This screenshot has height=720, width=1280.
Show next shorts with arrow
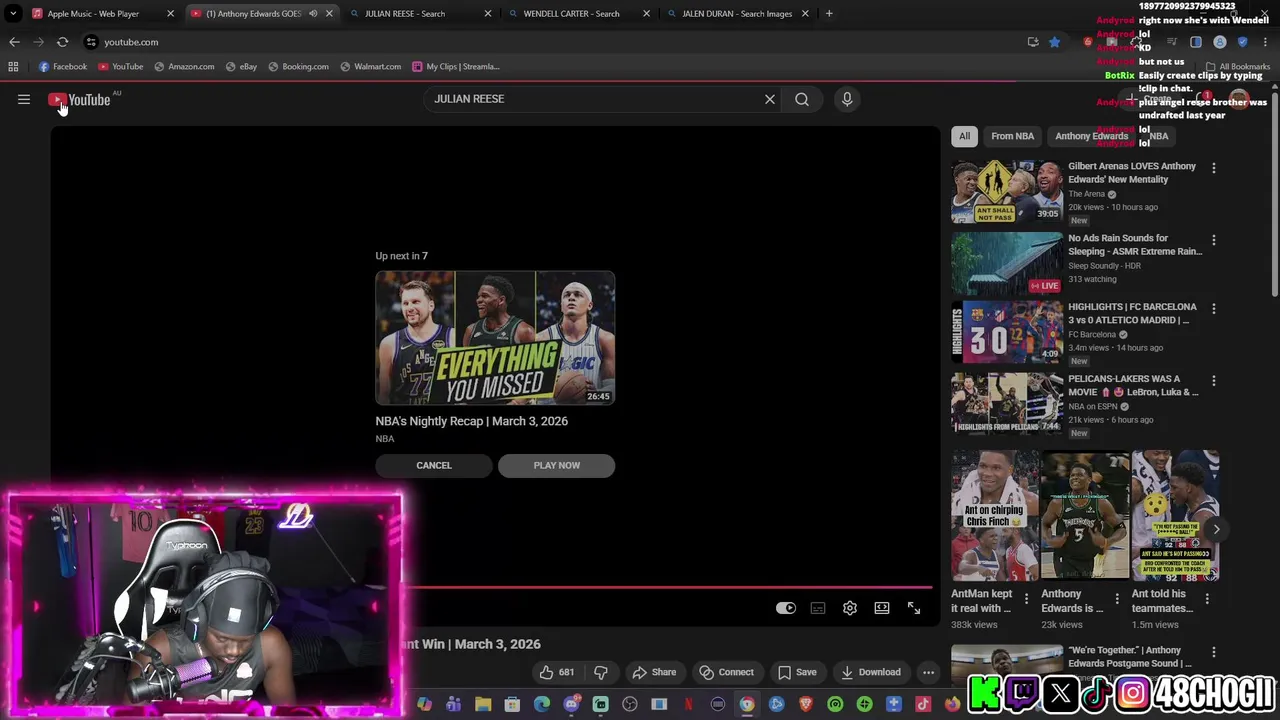(x=1216, y=529)
